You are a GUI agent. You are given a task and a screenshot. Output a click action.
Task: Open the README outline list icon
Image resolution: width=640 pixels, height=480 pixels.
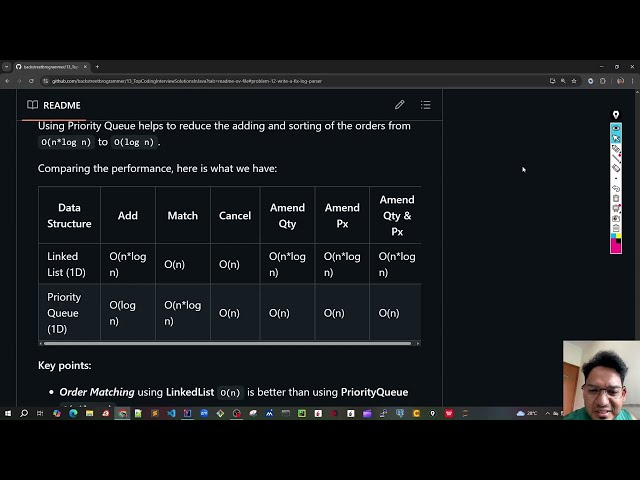click(425, 105)
